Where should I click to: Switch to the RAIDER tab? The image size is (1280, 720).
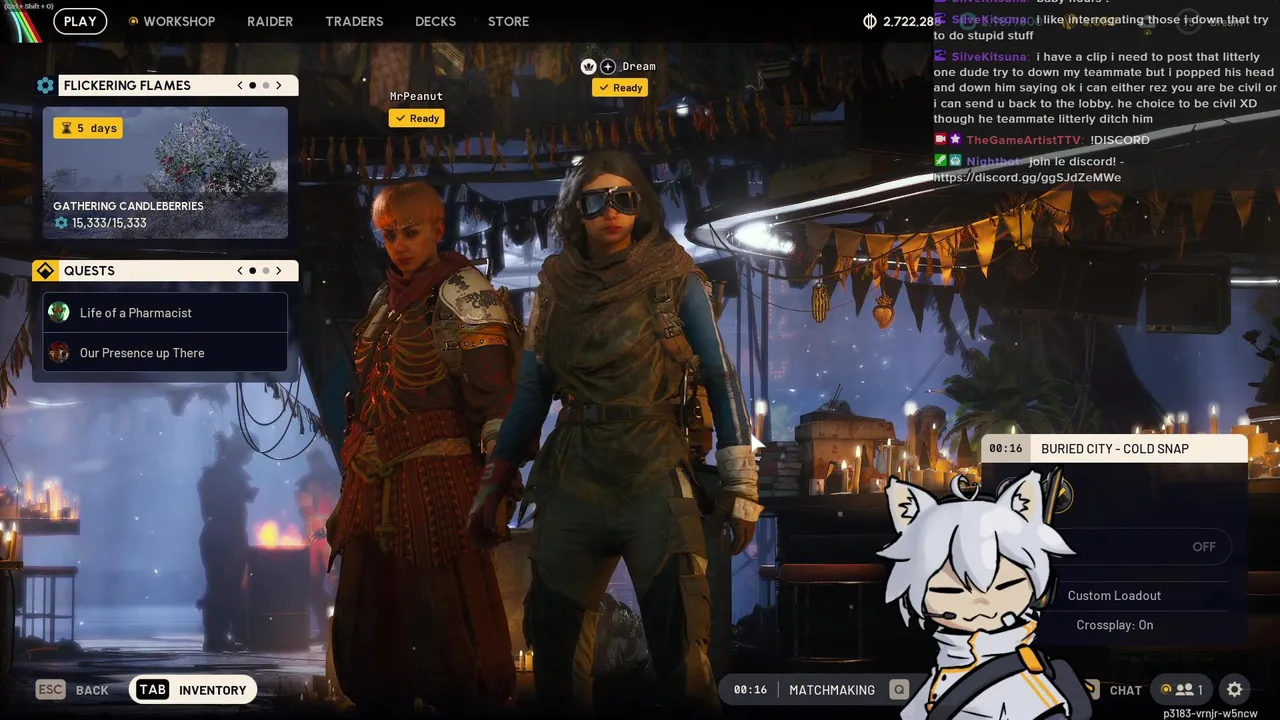click(270, 21)
